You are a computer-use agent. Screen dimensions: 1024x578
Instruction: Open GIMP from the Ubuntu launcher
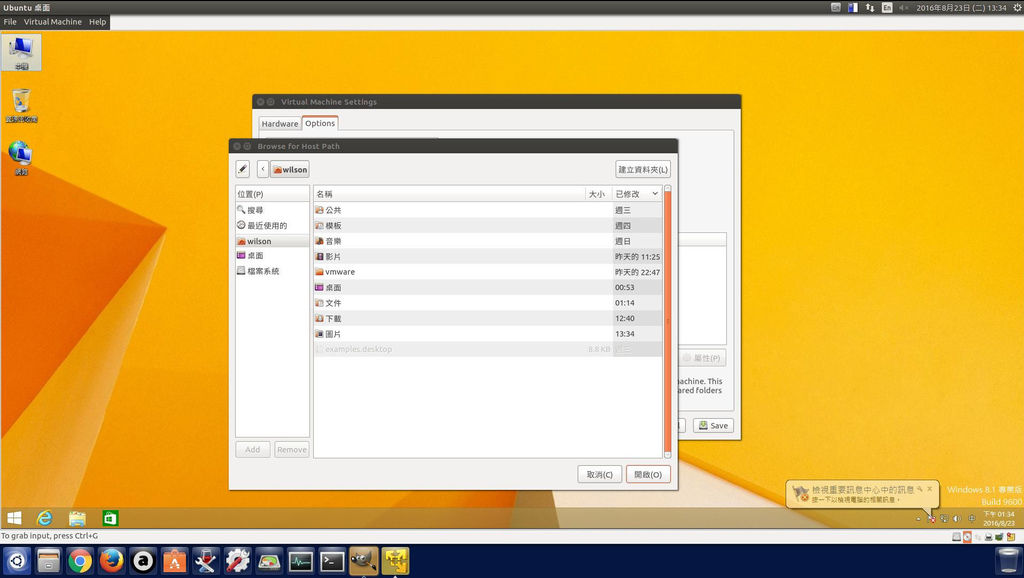tap(362, 561)
